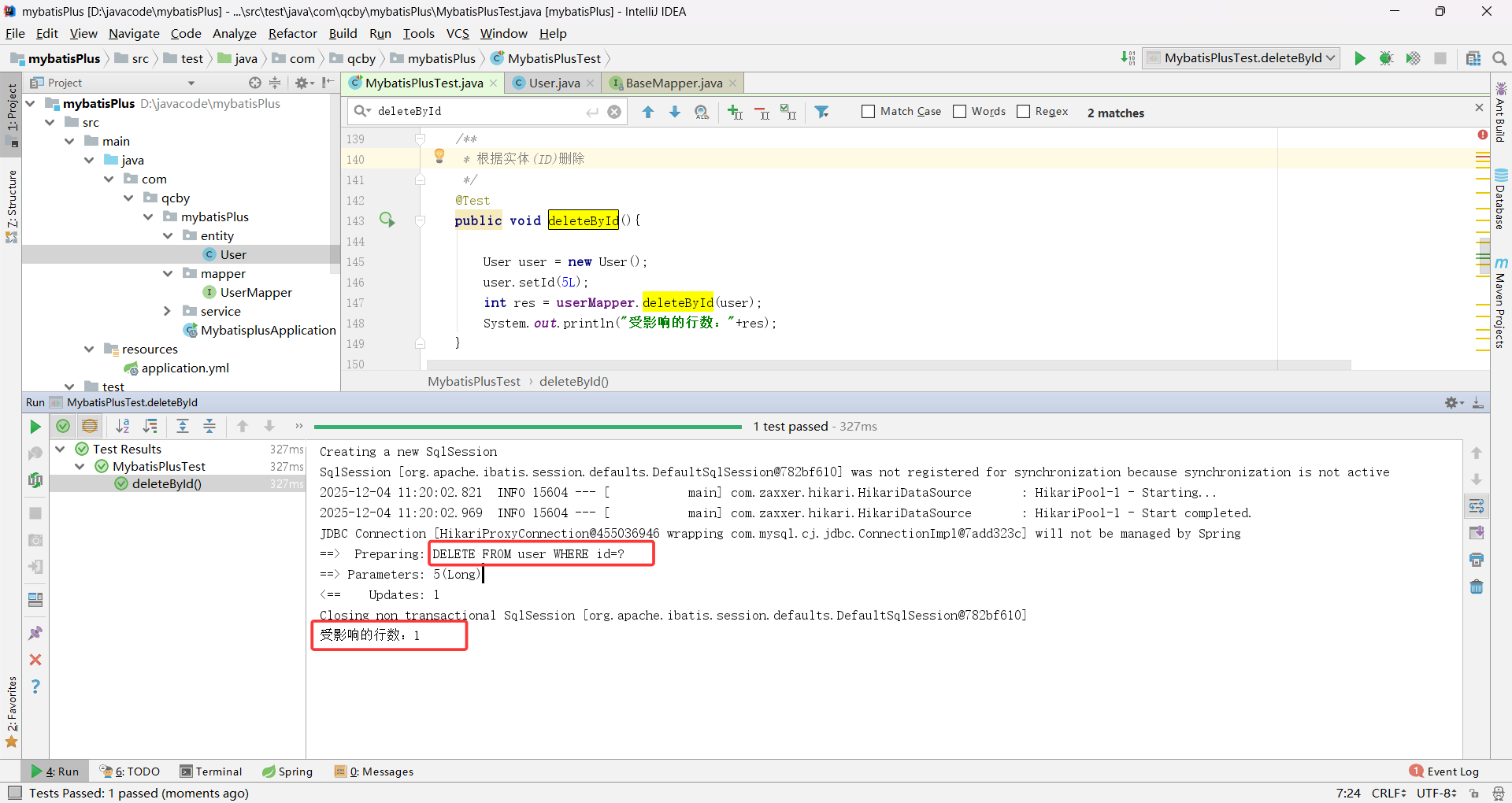Switch to BaseMapper.java editor tab
Viewport: 1512px width, 803px height.
pos(674,83)
